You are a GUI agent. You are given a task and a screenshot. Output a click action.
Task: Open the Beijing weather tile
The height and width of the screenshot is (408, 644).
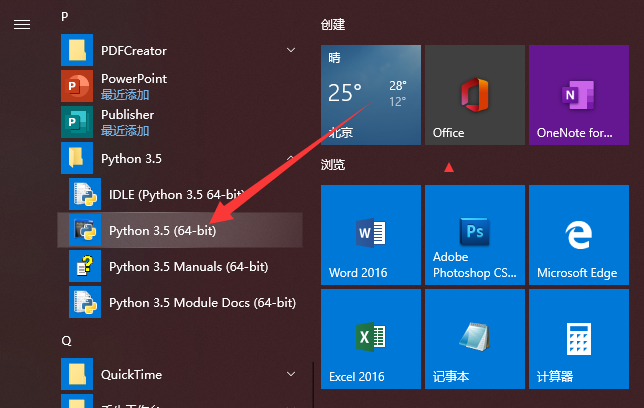(x=371, y=95)
